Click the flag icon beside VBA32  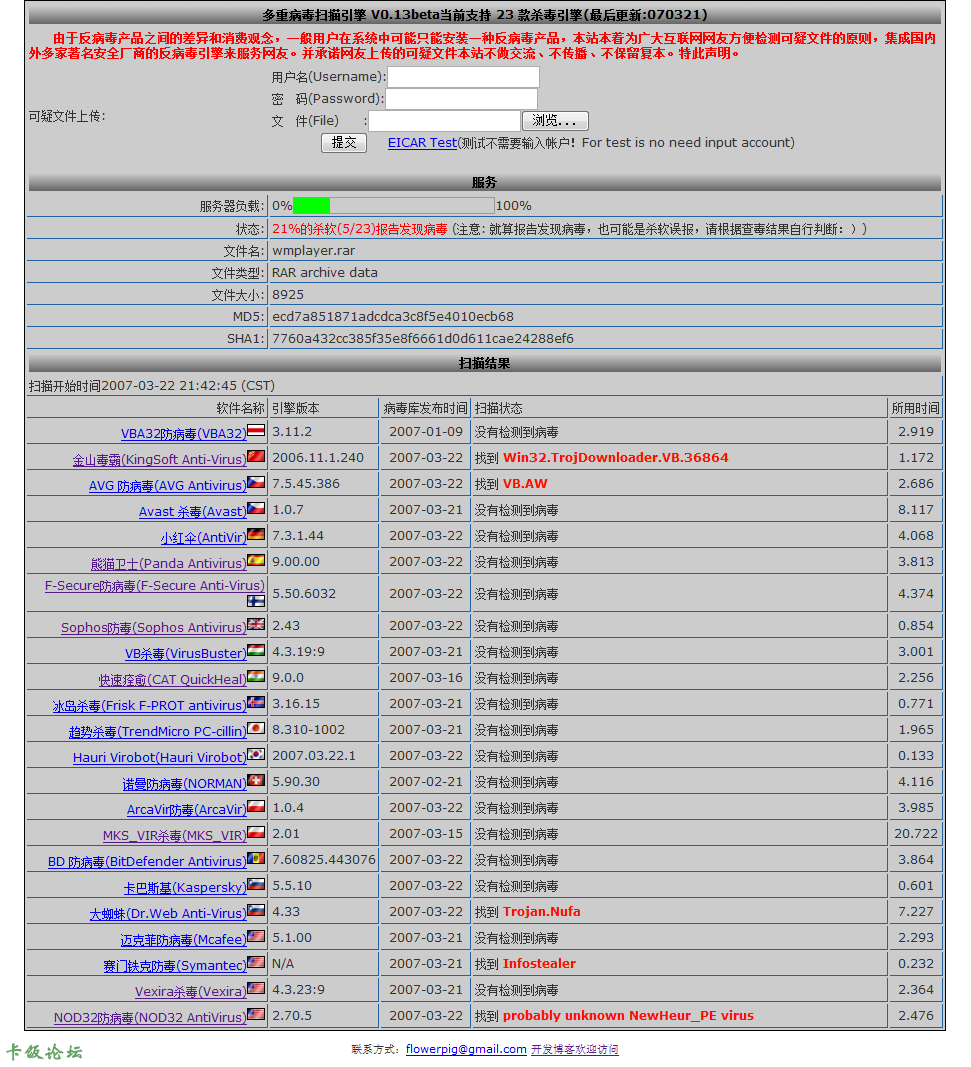[256, 430]
